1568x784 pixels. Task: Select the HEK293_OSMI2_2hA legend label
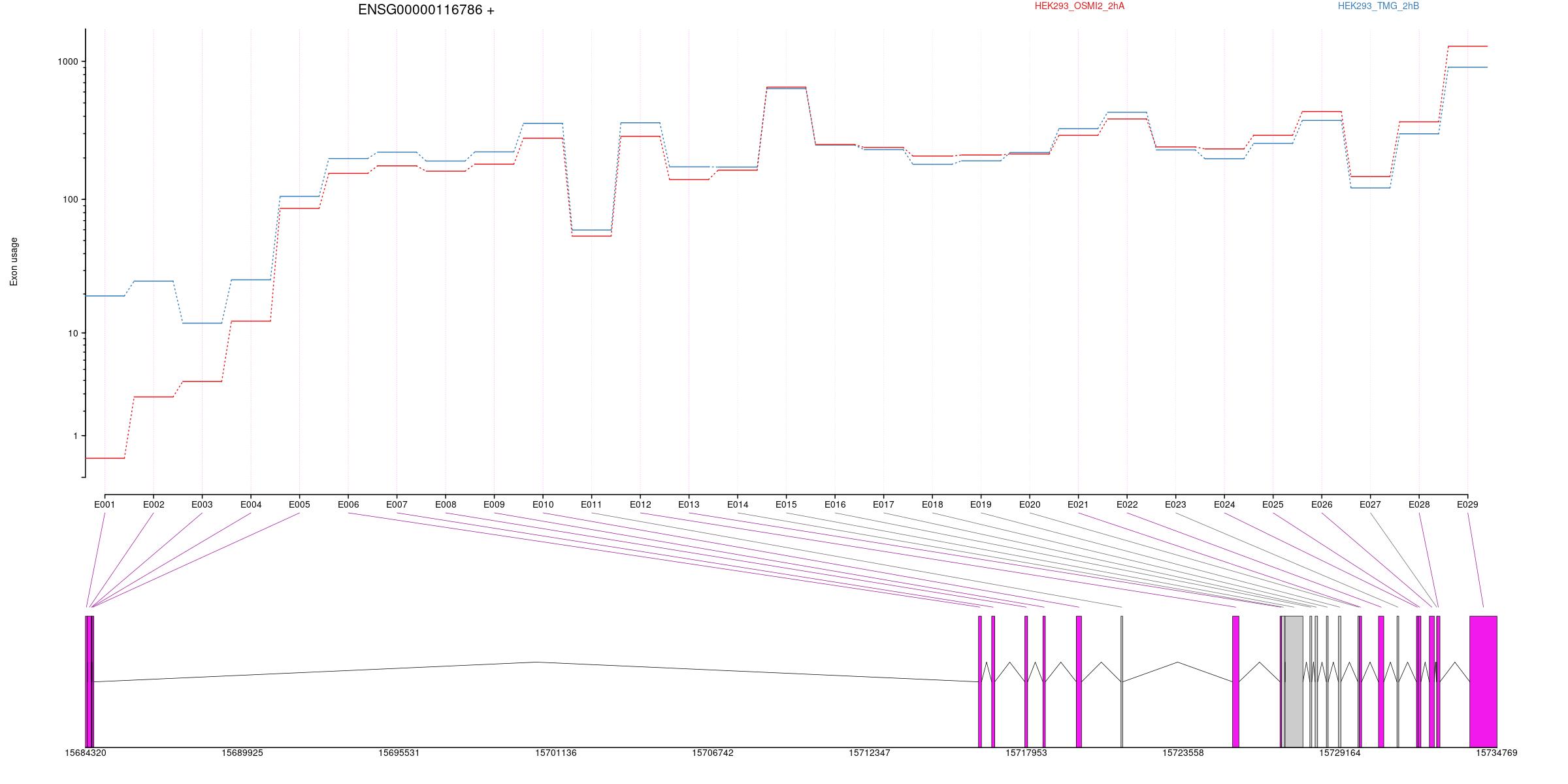tap(1079, 6)
